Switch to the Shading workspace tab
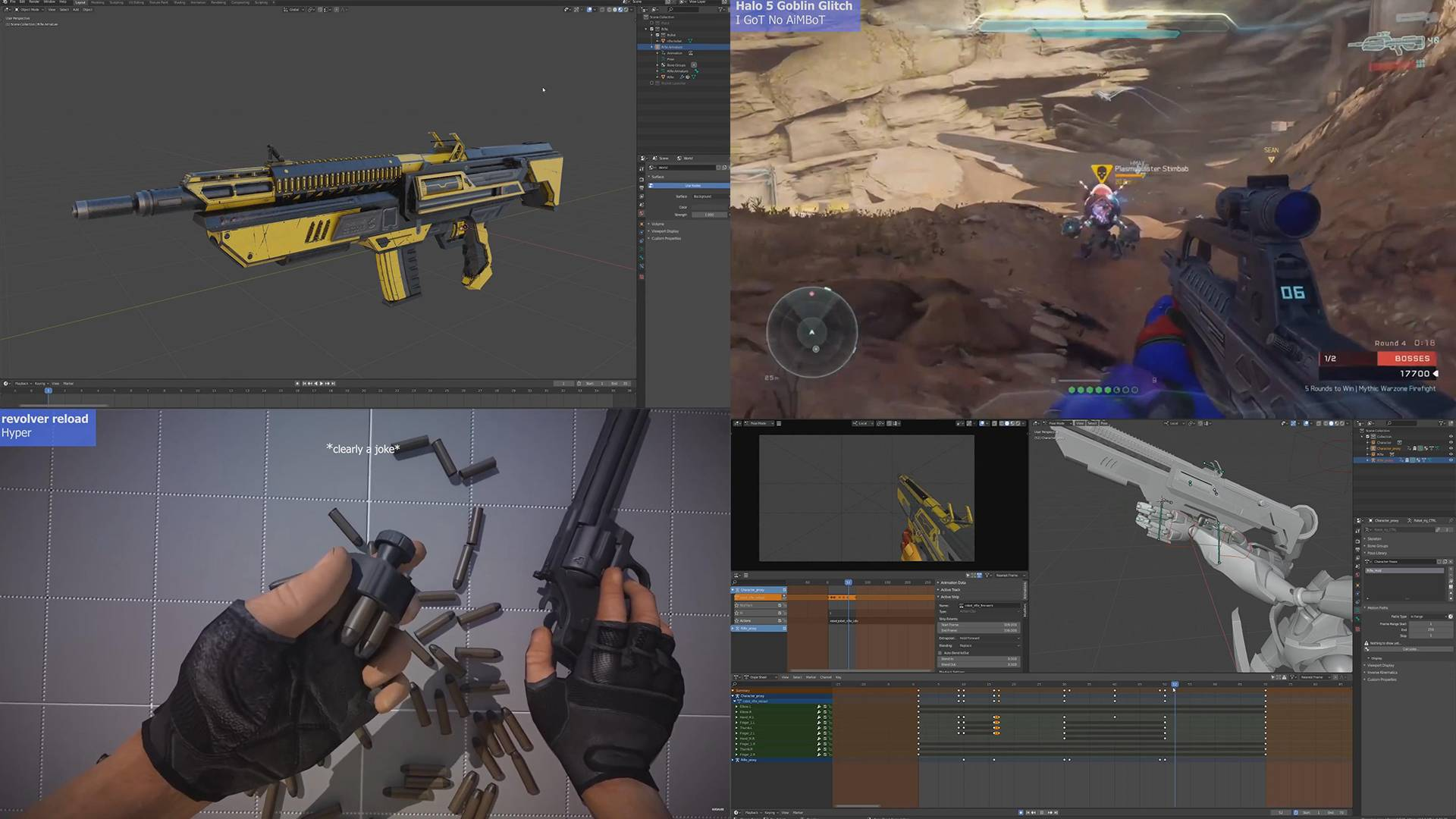This screenshot has height=819, width=1456. [x=180, y=2]
